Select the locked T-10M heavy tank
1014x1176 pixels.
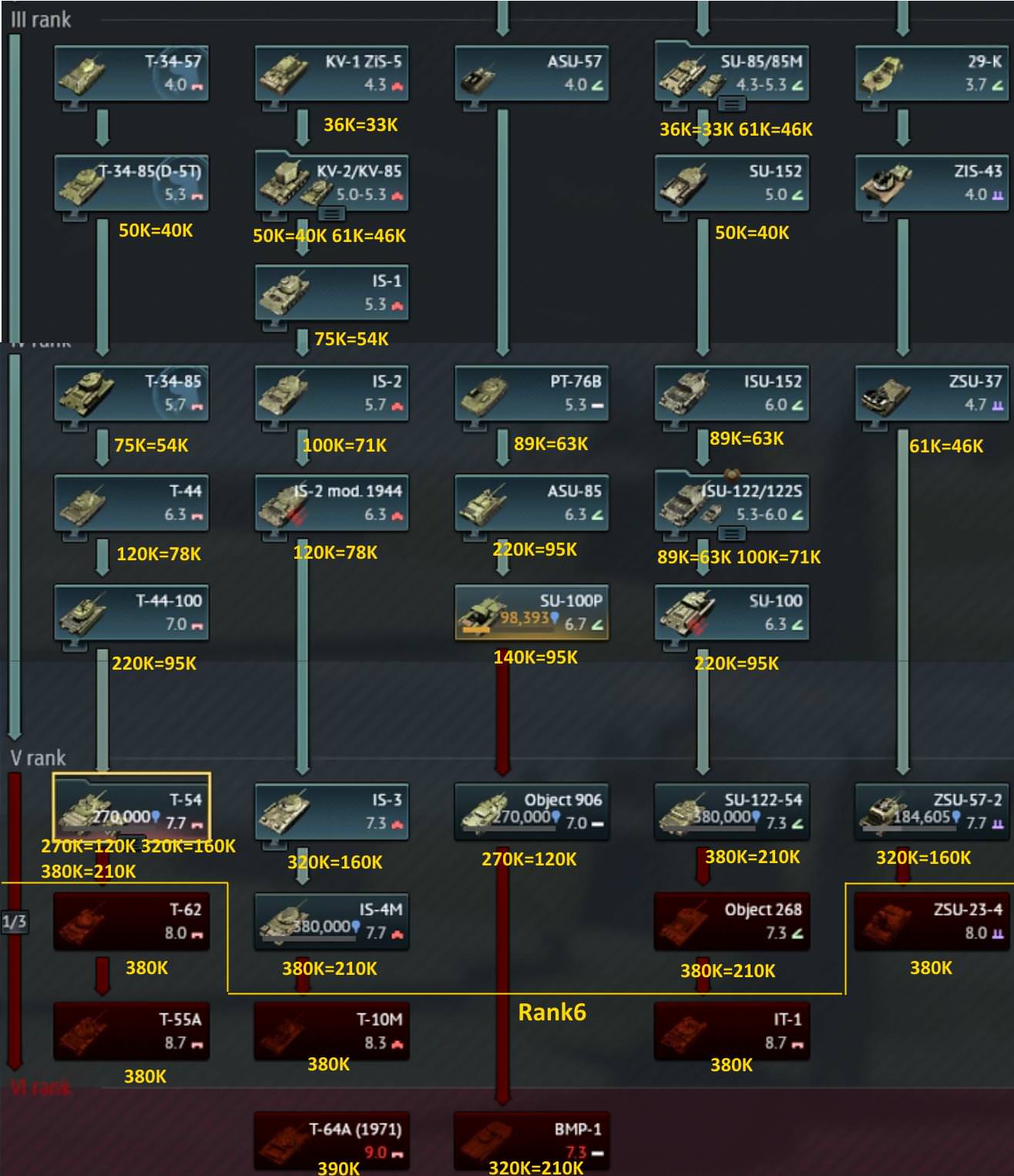[331, 1030]
